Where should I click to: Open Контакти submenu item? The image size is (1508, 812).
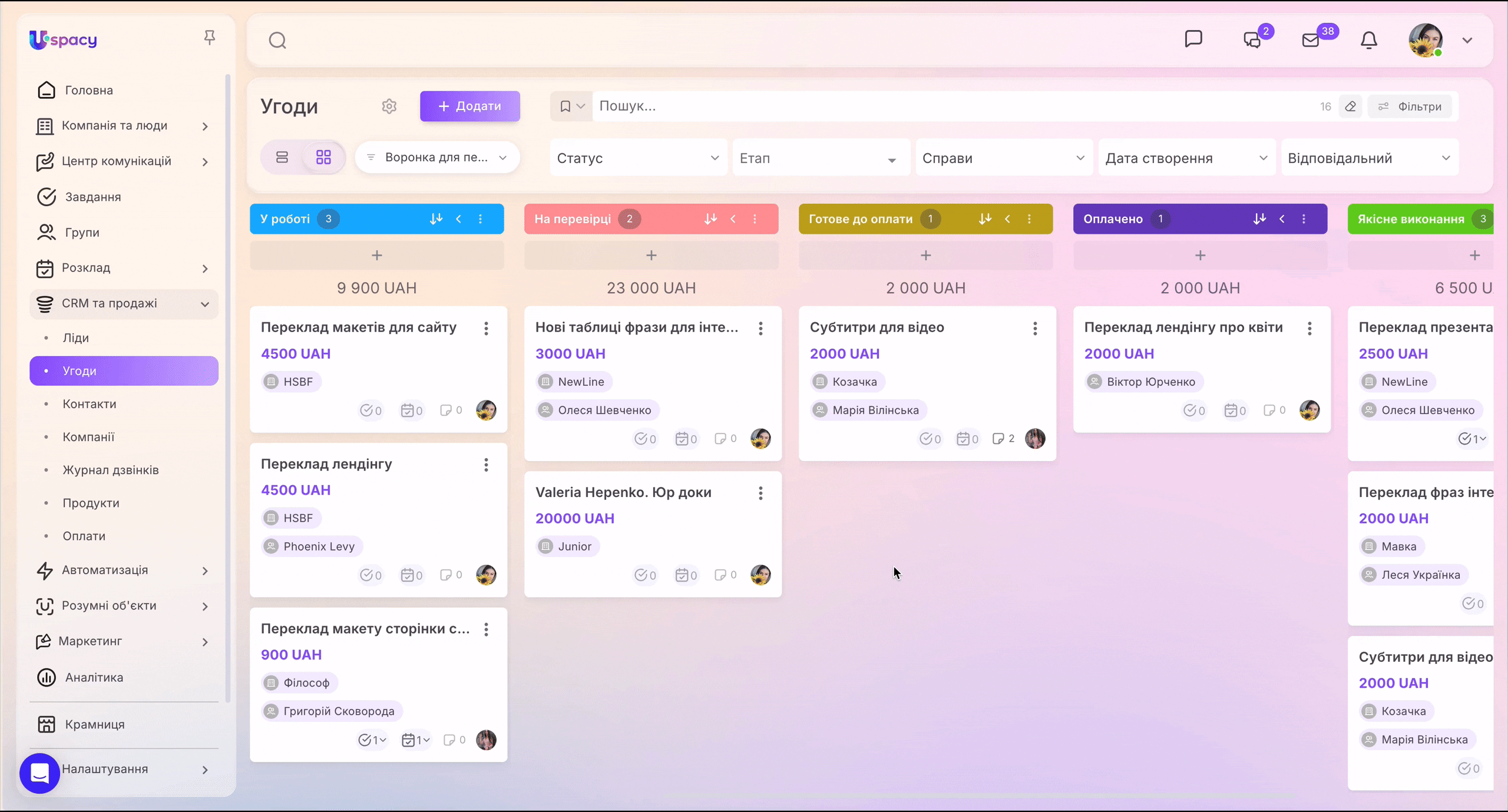(x=90, y=404)
